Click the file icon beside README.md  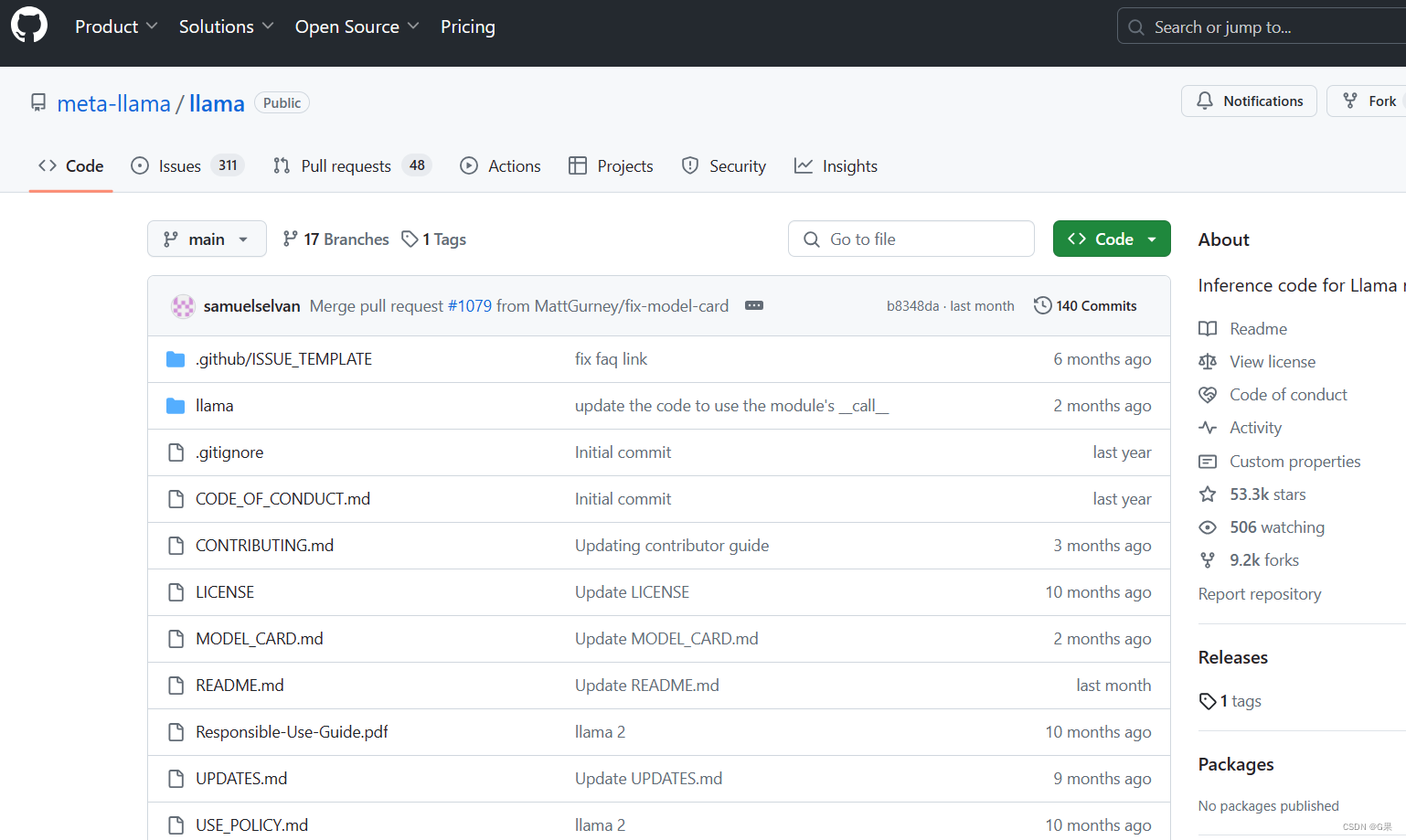coord(176,686)
